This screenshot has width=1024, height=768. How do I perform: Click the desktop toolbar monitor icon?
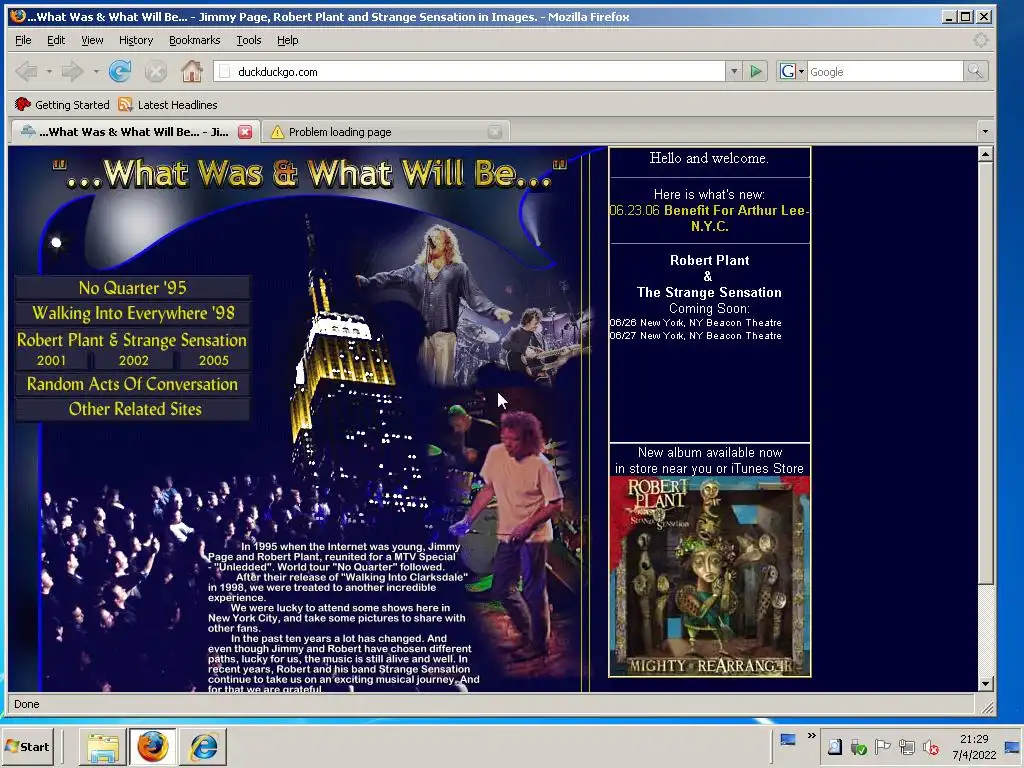[x=788, y=739]
